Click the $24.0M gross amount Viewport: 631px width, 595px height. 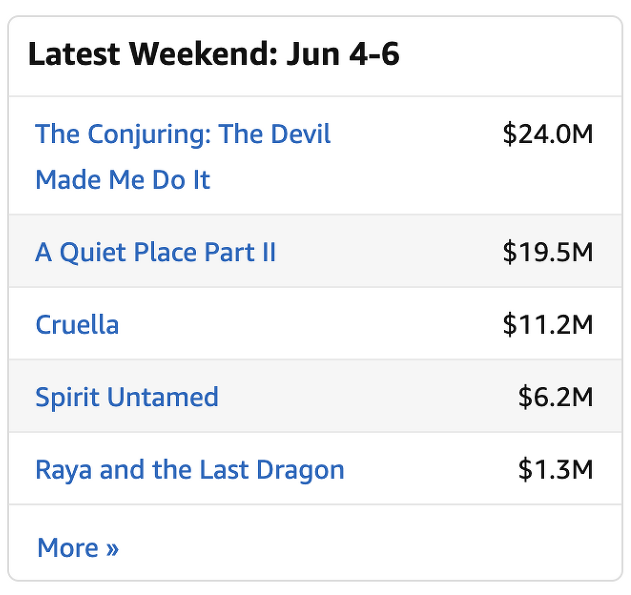point(548,134)
